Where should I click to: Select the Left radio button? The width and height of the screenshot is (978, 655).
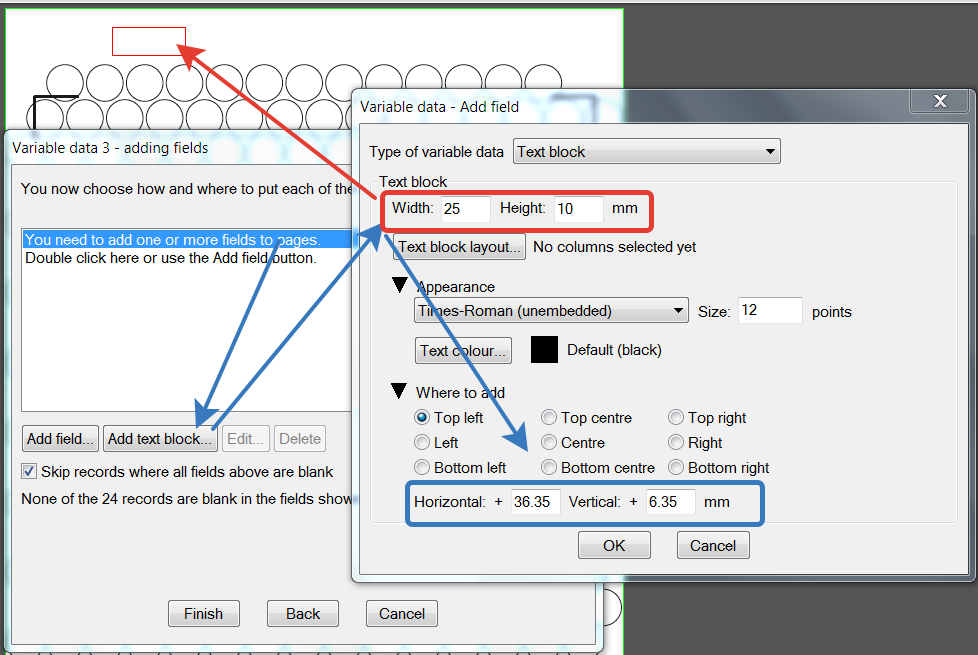[x=422, y=442]
